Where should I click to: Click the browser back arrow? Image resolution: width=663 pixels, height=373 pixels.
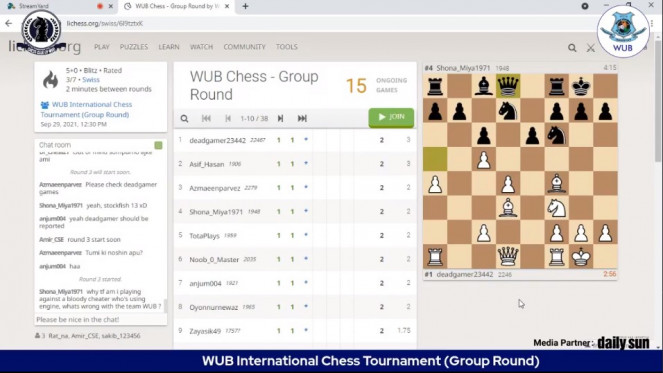tap(8, 23)
